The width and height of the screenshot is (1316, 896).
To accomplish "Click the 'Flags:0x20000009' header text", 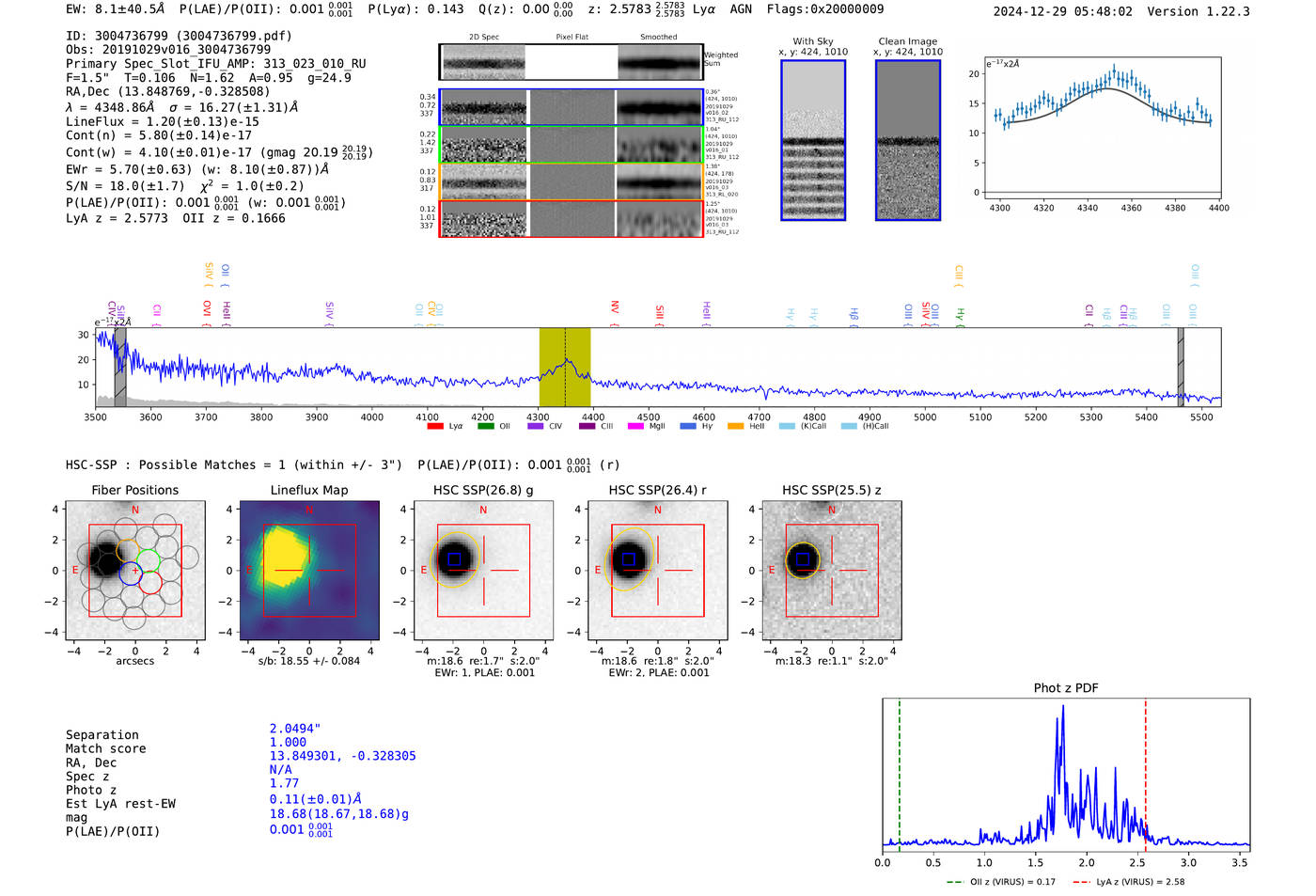I will [825, 9].
